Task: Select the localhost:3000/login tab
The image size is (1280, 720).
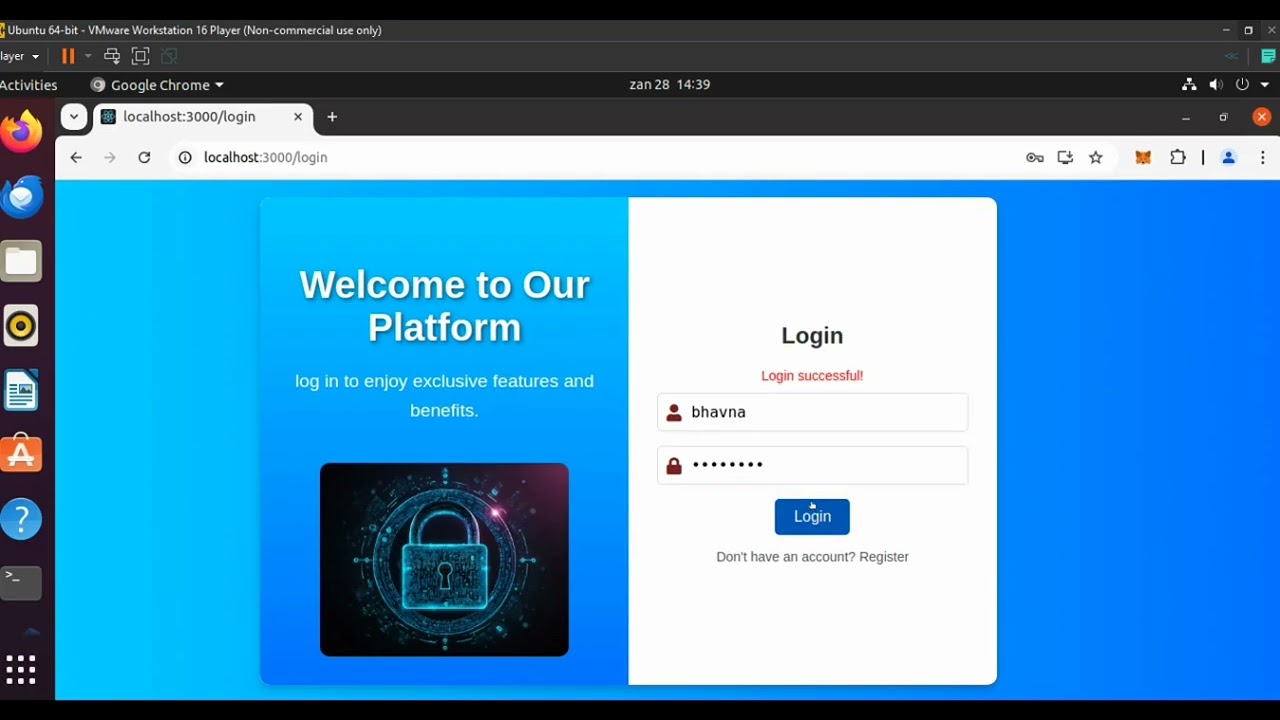Action: tap(203, 117)
